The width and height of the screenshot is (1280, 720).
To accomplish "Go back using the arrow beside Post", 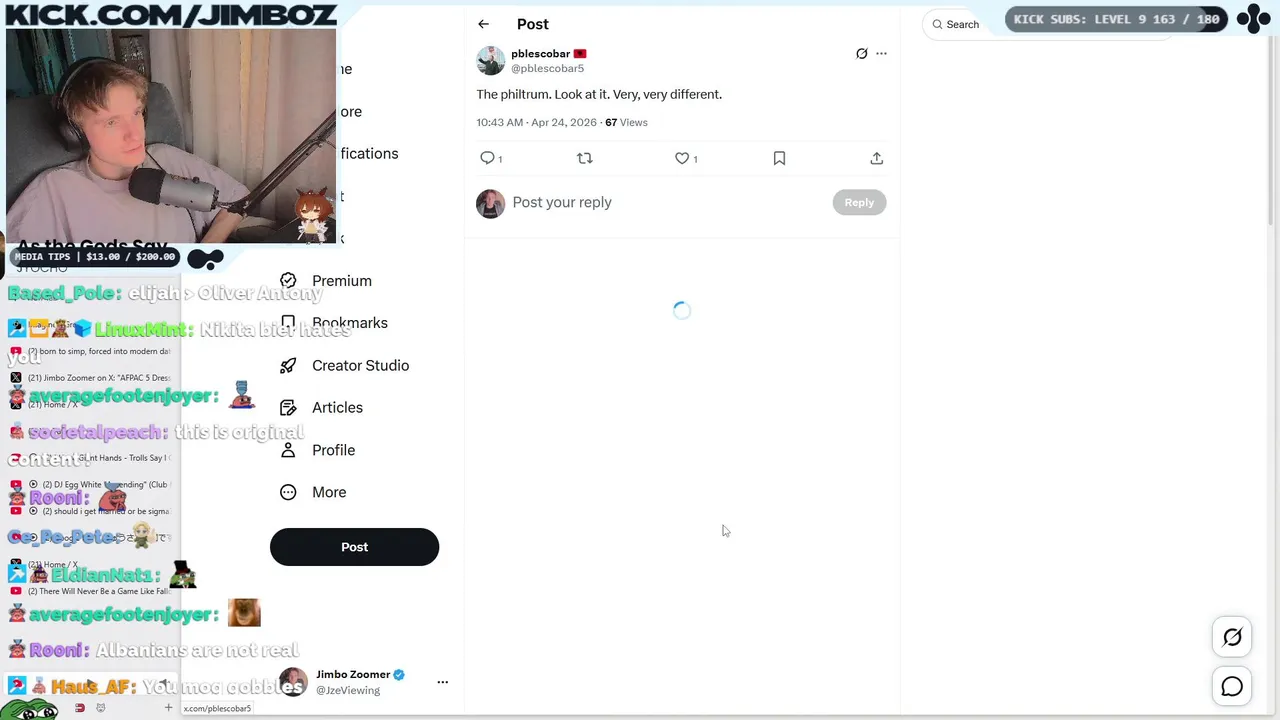I will [483, 24].
